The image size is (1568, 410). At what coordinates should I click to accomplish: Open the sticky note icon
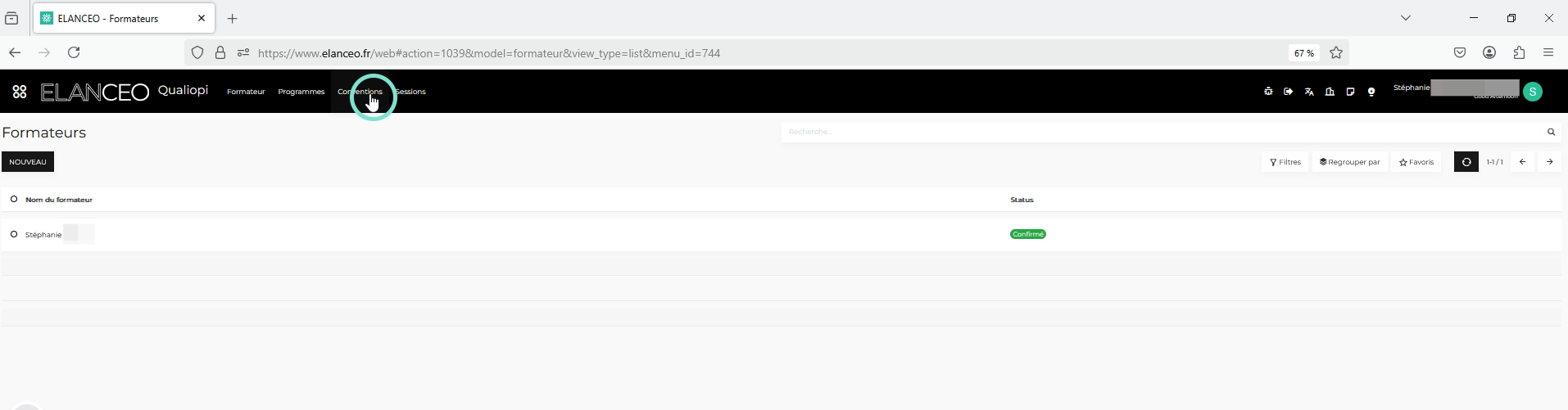coord(1350,92)
